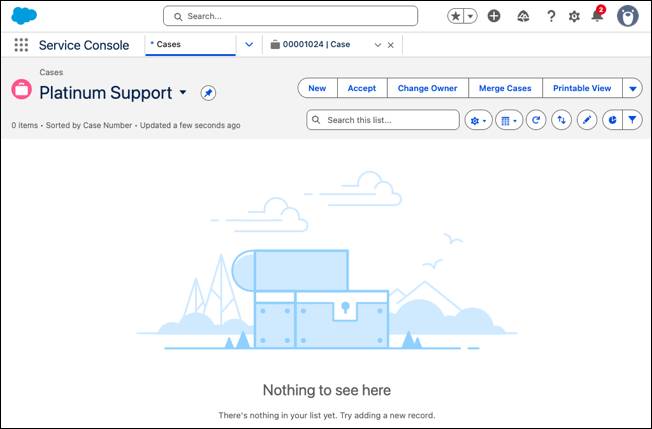Click the Favorites star icon
Viewport: 652px width, 429px height.
pyautogui.click(x=456, y=16)
